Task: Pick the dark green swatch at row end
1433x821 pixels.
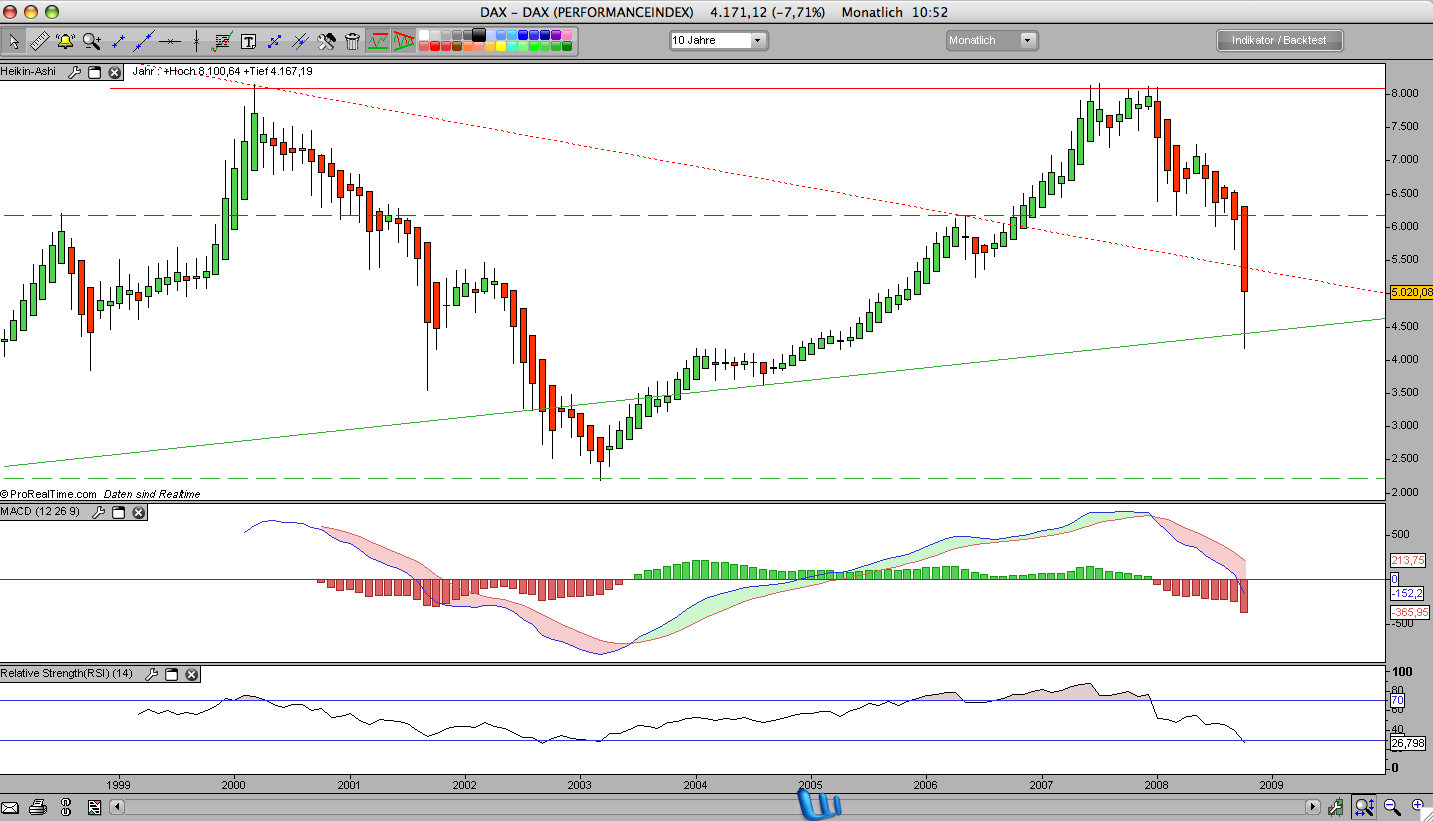Action: (566, 46)
